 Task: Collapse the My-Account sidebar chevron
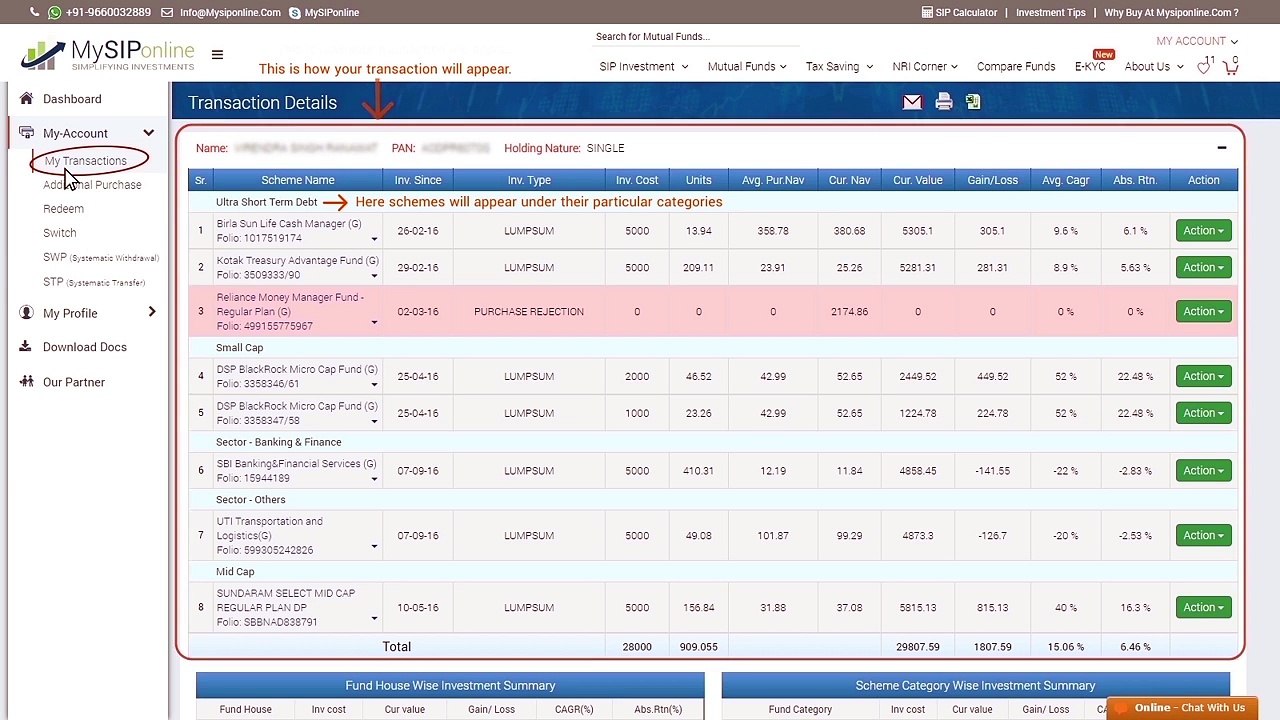coord(148,133)
